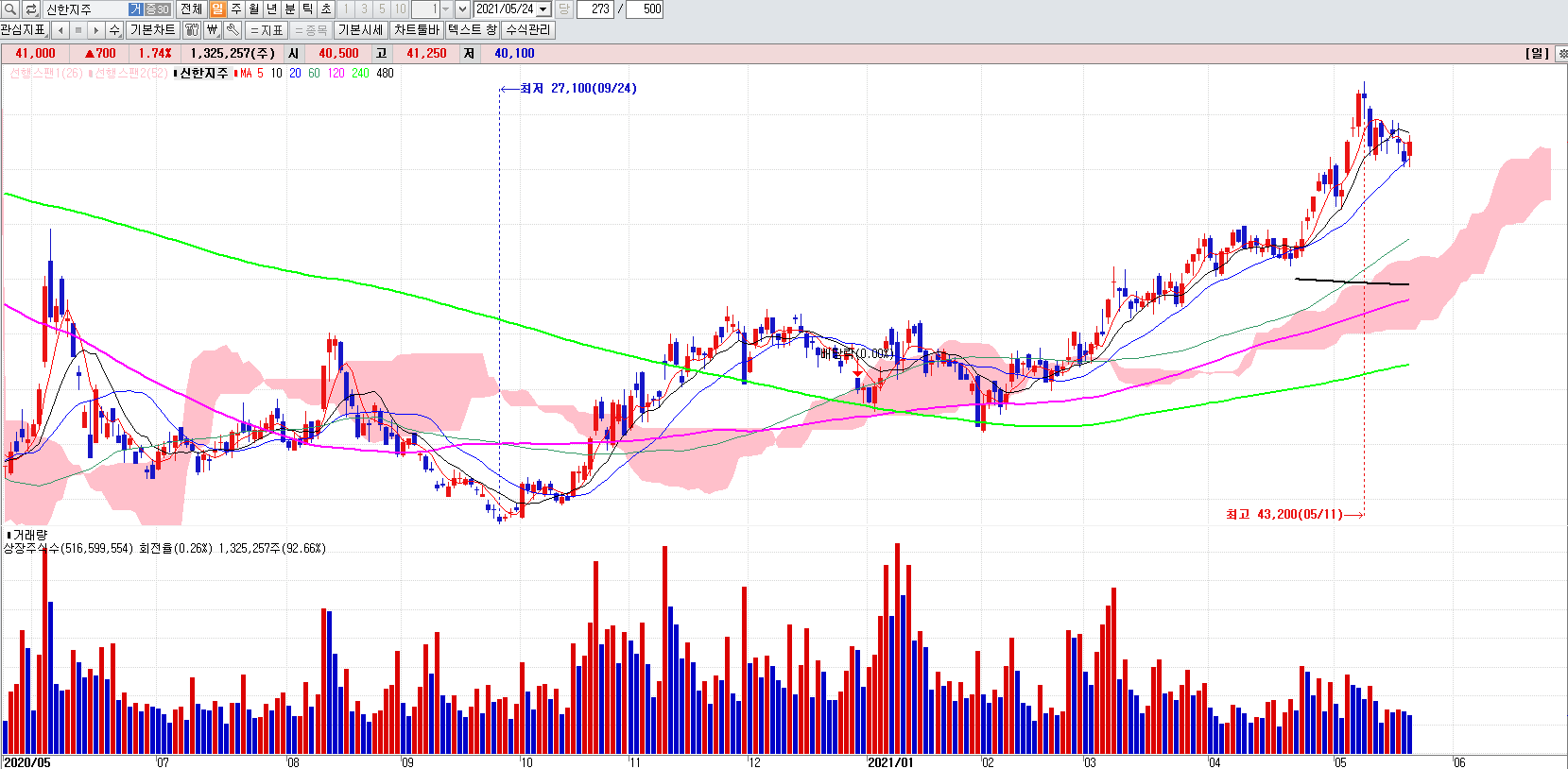Click the MA 10 legend item
This screenshot has width=1568, height=769.
click(276, 73)
